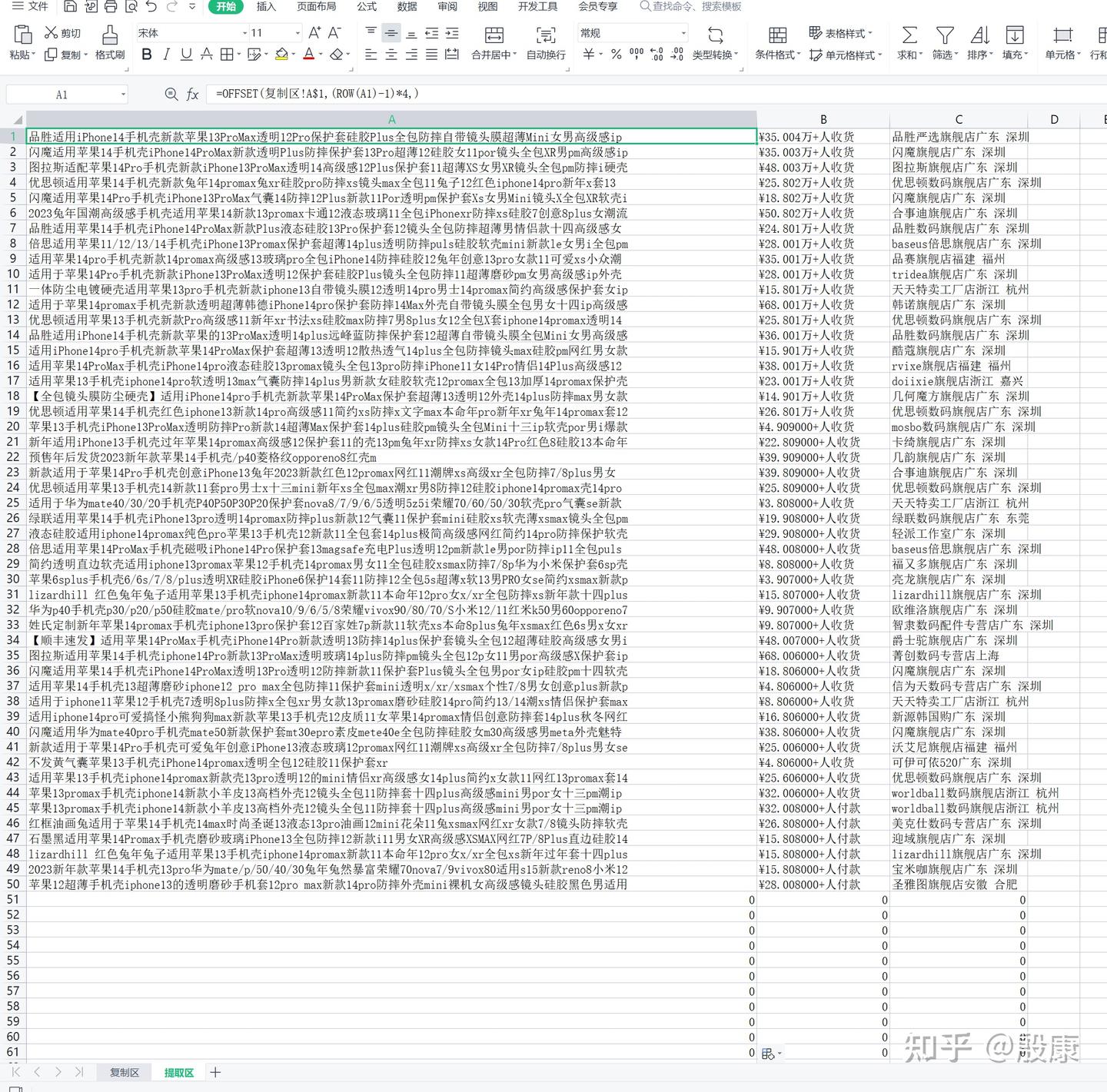Add a new sheet with plus icon
The width and height of the screenshot is (1107, 1092).
(215, 1072)
